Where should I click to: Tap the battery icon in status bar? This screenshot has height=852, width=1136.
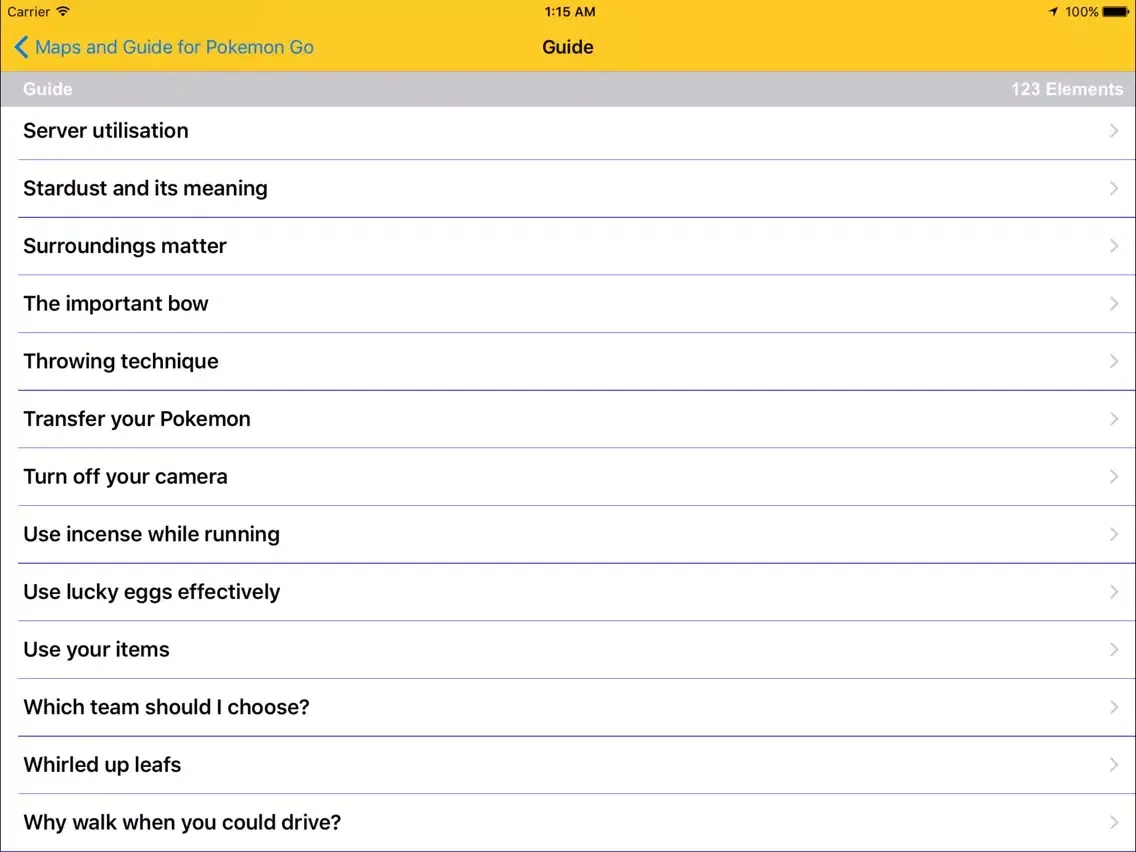click(x=1115, y=12)
